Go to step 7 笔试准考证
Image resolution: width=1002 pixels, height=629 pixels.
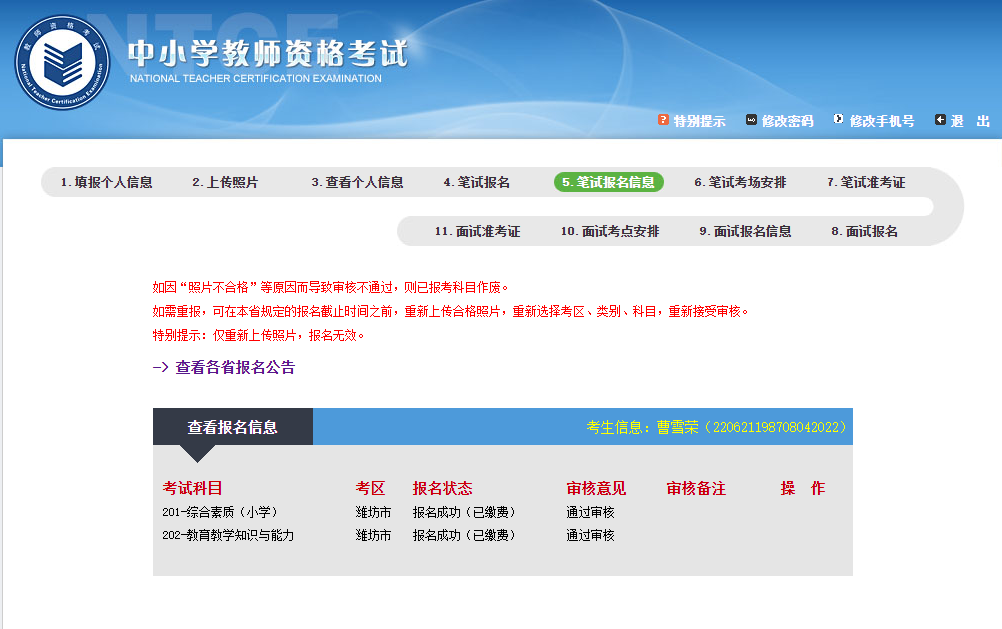866,182
